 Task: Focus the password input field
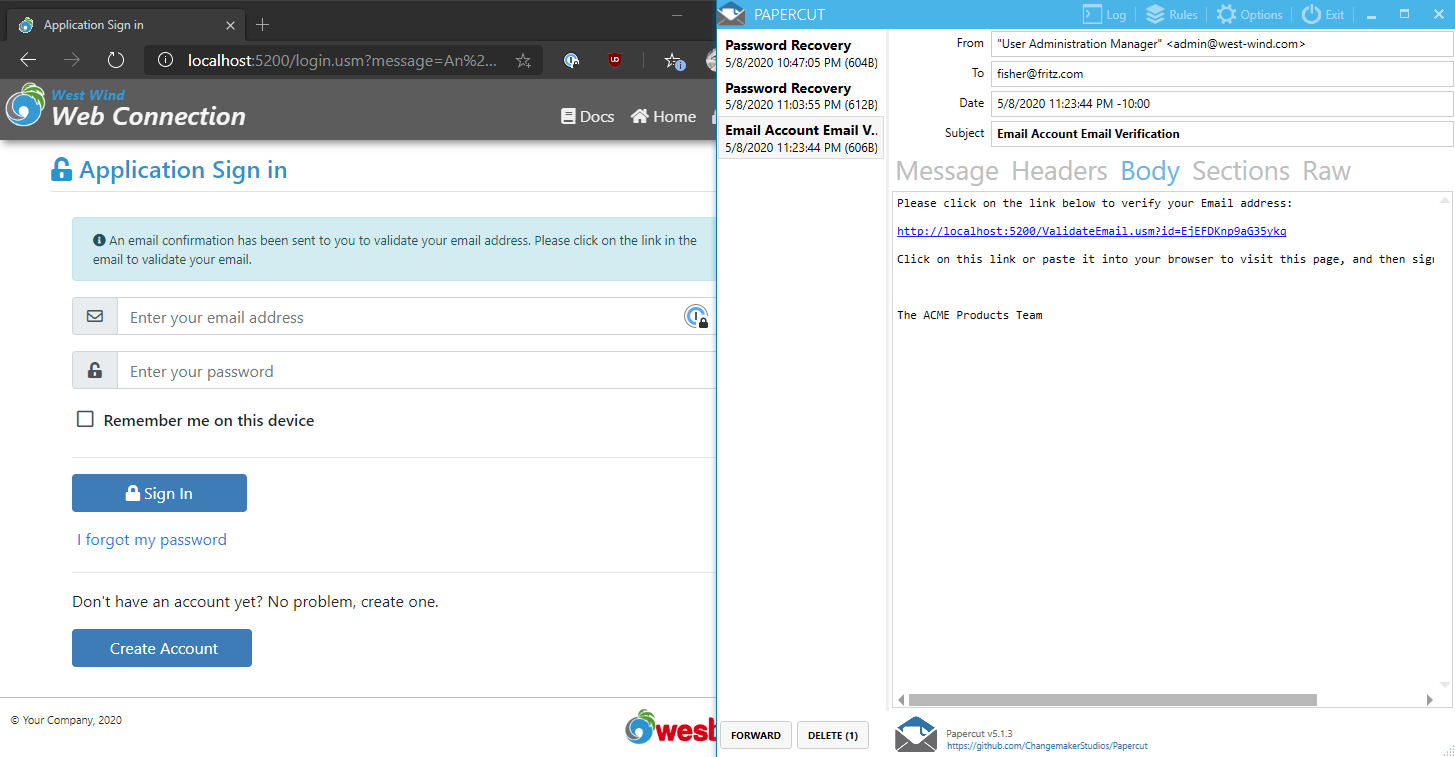tap(416, 370)
